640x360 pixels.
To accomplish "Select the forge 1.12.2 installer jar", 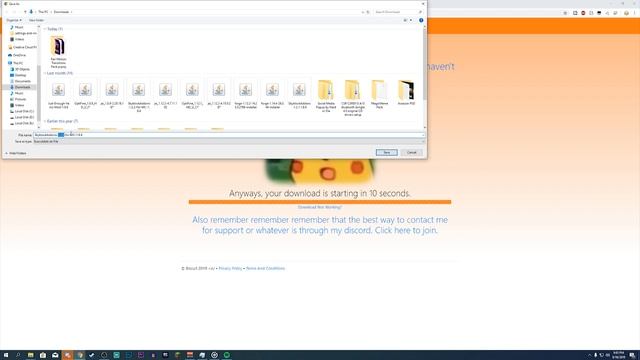I will pos(245,95).
